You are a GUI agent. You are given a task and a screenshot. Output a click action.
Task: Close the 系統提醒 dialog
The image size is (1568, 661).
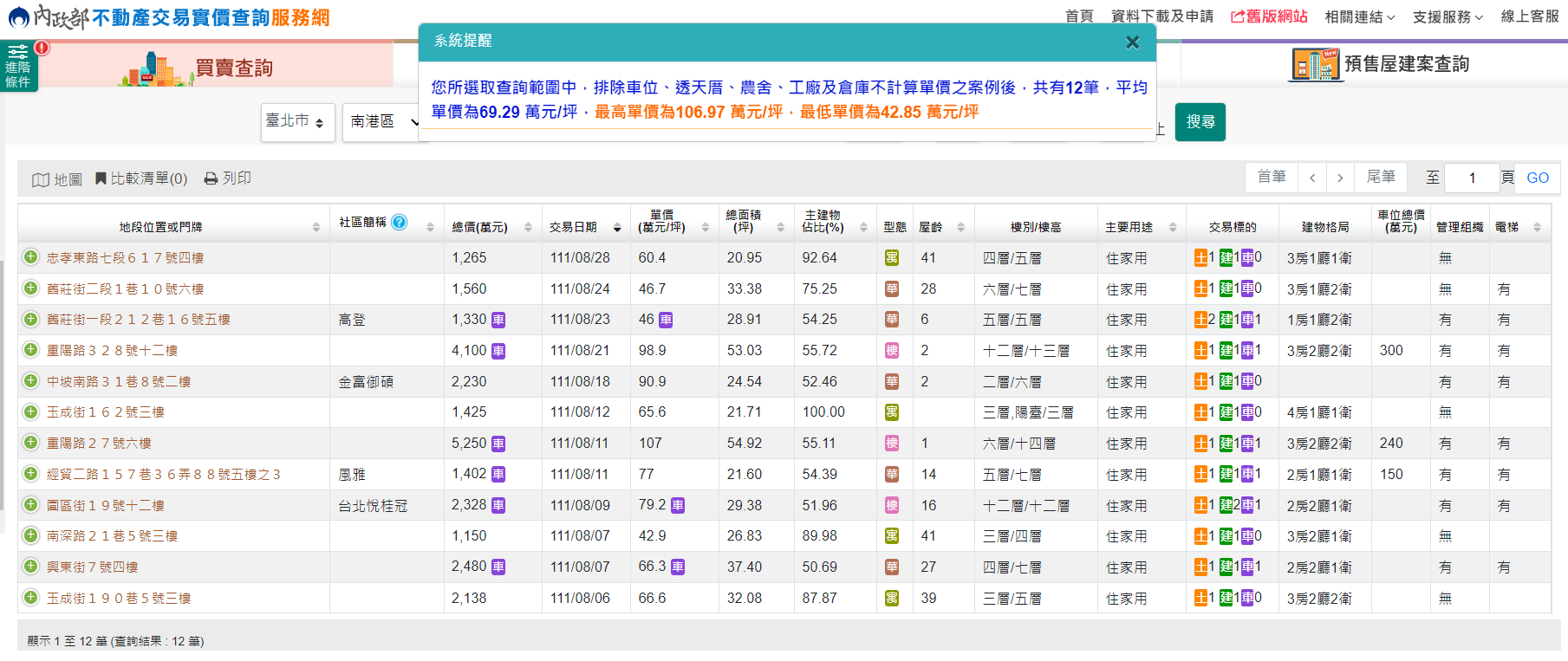(x=1132, y=42)
